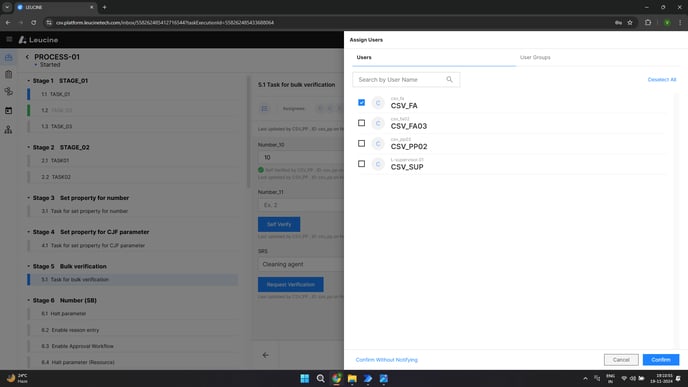
Task: Collapse Stage 5 Bulk verification section
Action: 29,266
